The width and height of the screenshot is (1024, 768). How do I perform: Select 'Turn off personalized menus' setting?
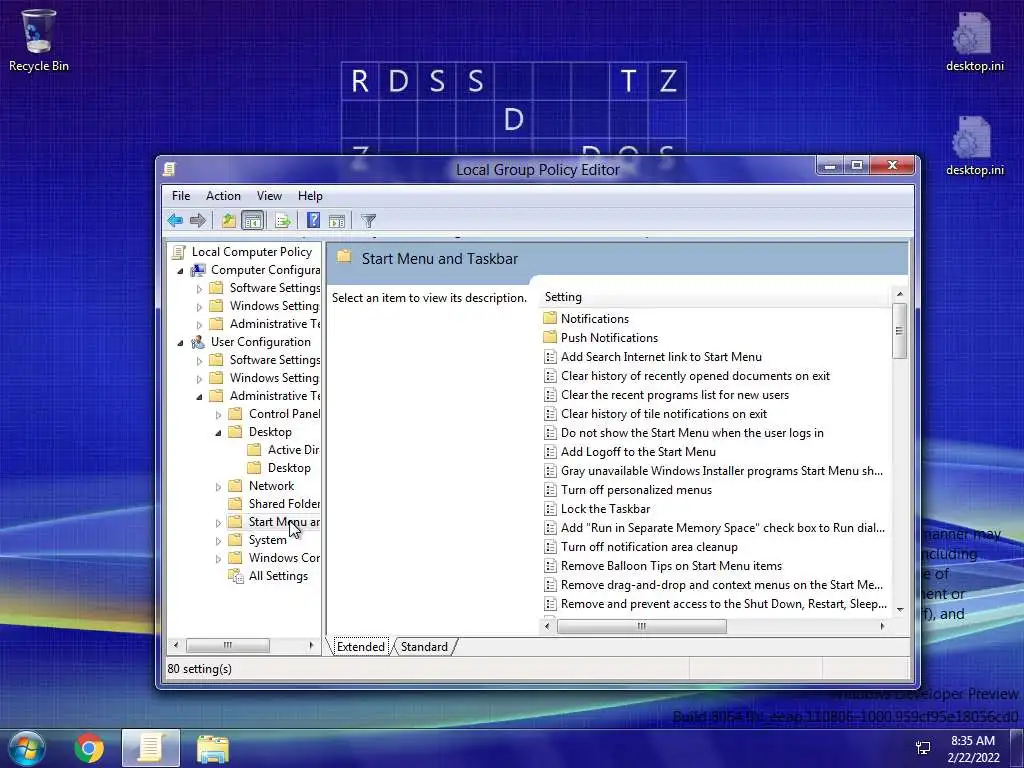(x=636, y=489)
